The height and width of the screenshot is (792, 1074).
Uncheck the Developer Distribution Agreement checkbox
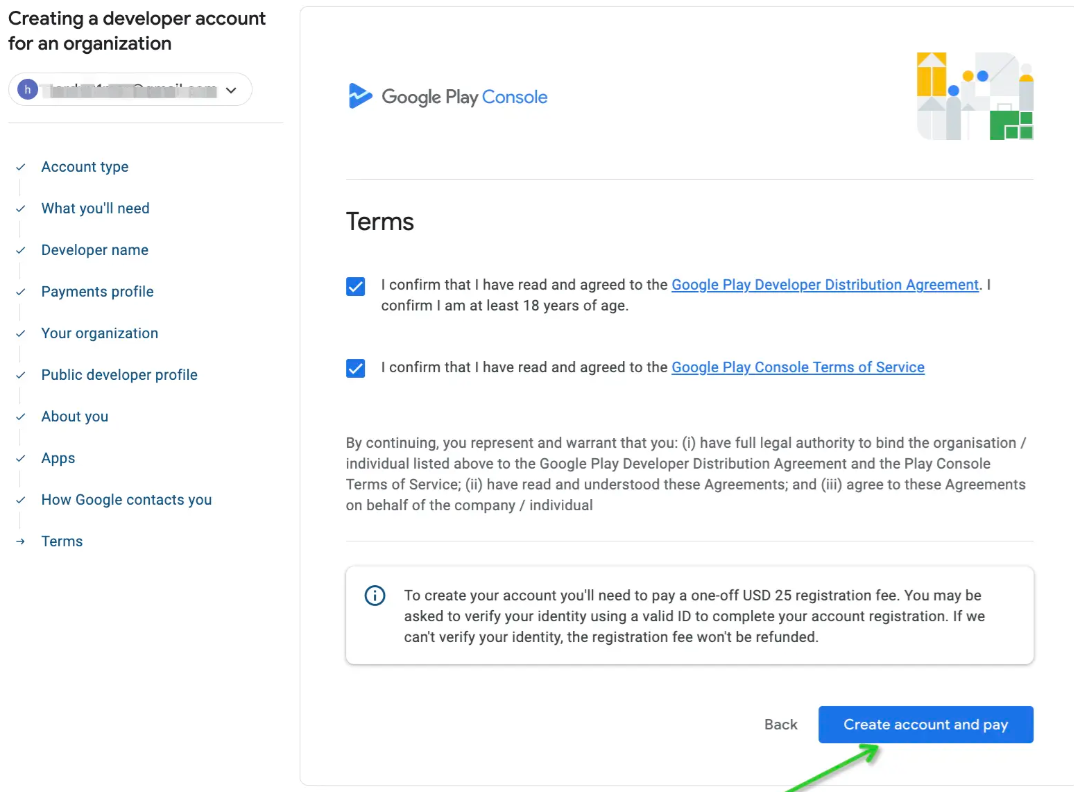355,287
